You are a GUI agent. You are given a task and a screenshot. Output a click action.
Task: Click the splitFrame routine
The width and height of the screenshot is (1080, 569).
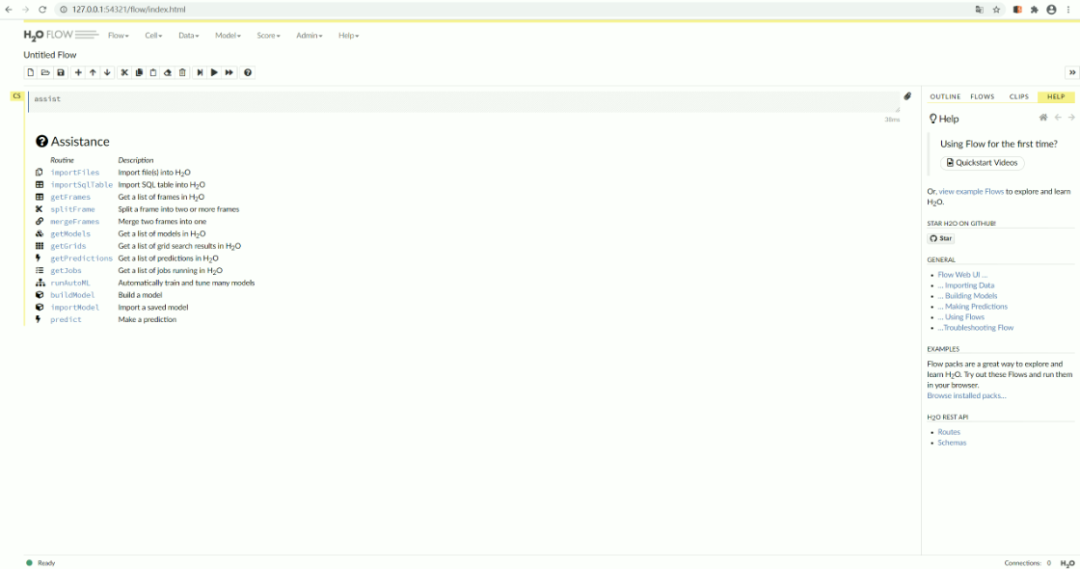tap(72, 209)
